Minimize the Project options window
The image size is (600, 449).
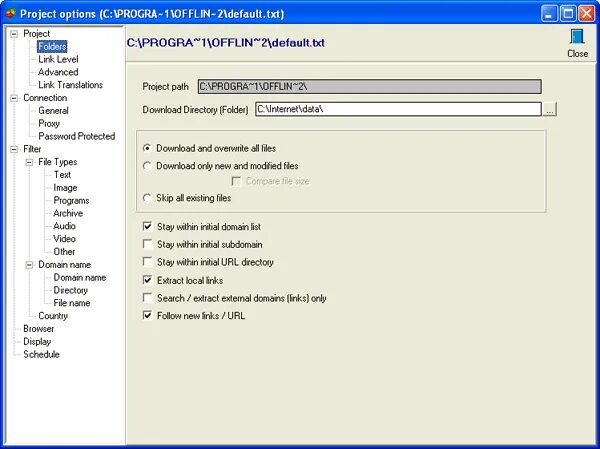(x=549, y=14)
